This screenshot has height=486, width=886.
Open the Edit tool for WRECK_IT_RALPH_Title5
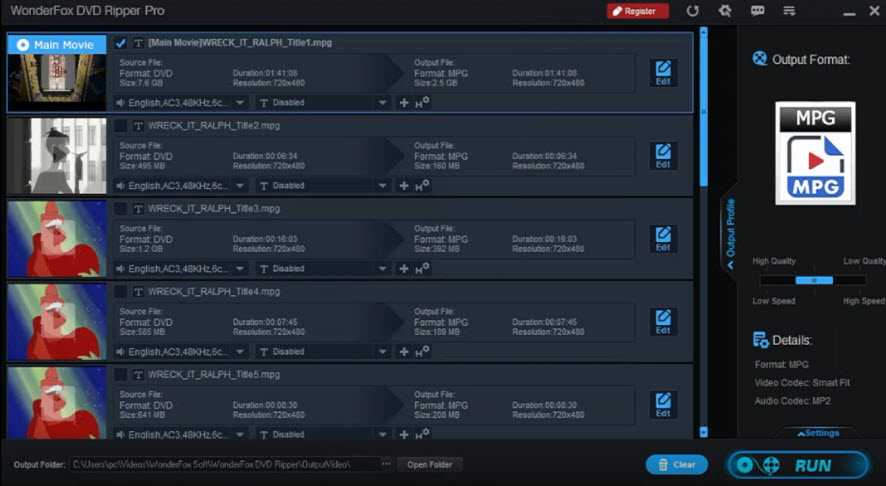click(663, 405)
